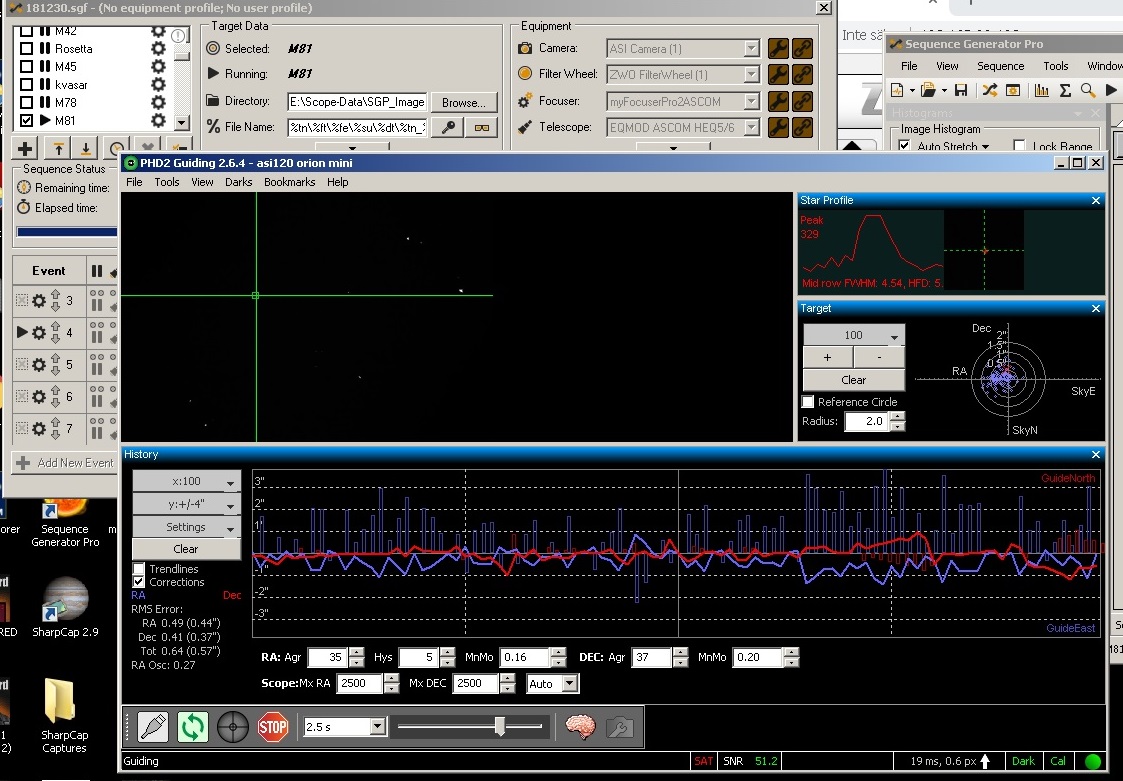
Task: Open the 2.5 s exposure time dropdown
Action: point(377,727)
